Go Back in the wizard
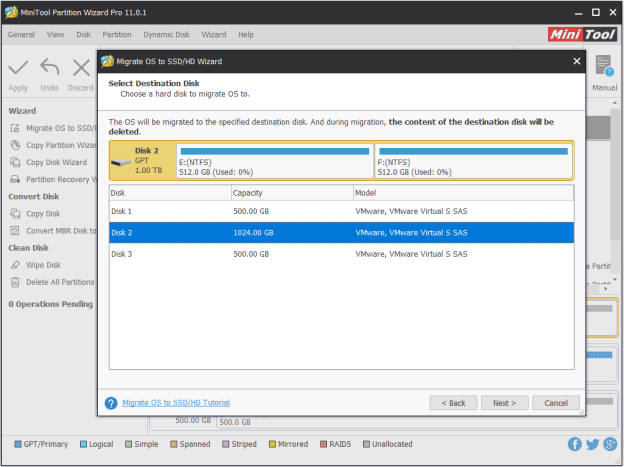Image resolution: width=624 pixels, height=467 pixels. (x=454, y=403)
